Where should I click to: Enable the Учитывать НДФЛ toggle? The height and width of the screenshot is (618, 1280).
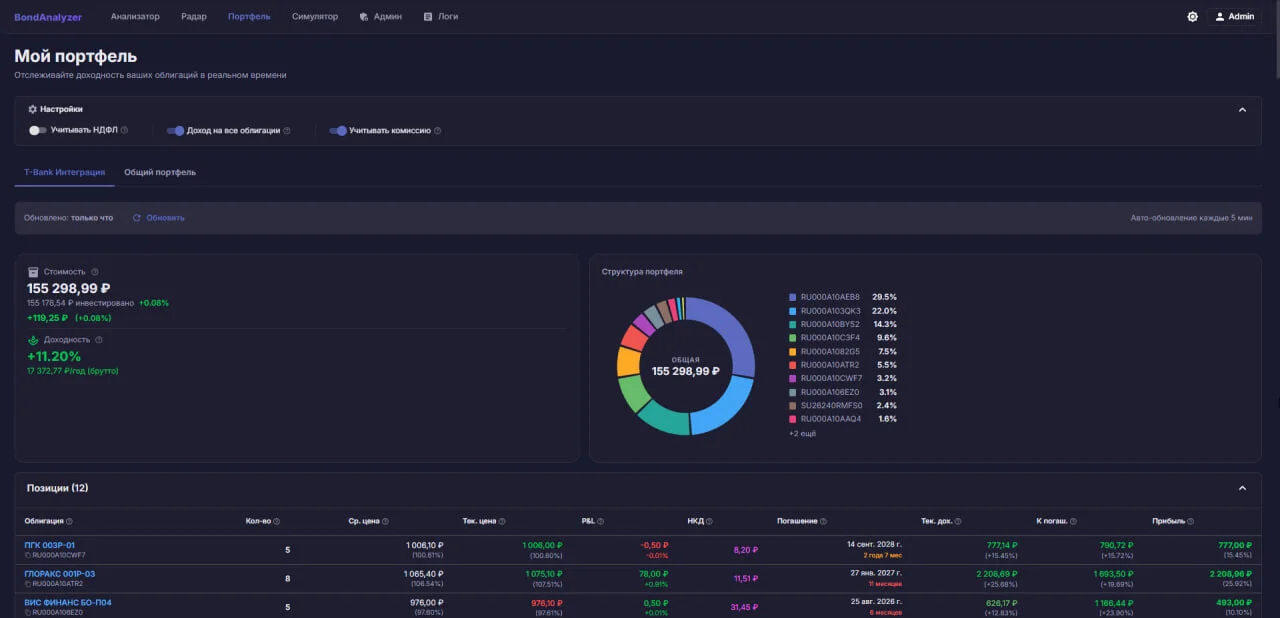click(37, 130)
